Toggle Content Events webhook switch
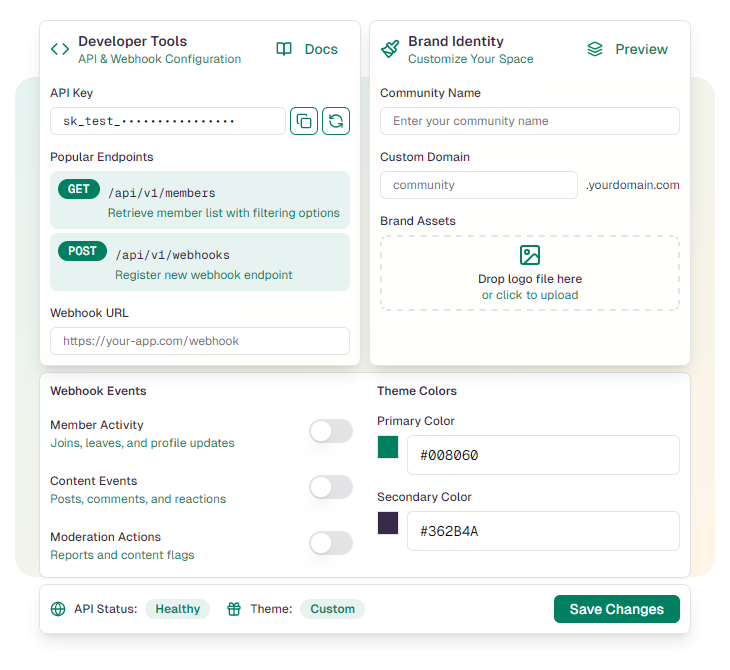730x670 pixels. tap(331, 487)
